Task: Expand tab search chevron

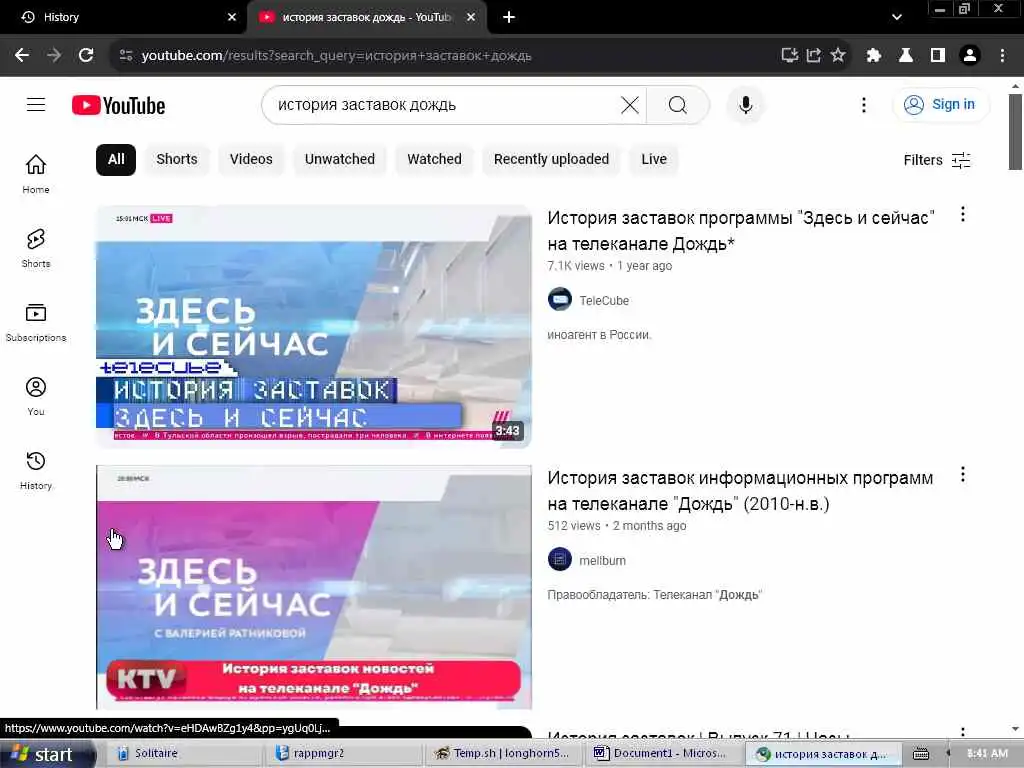Action: point(897,17)
